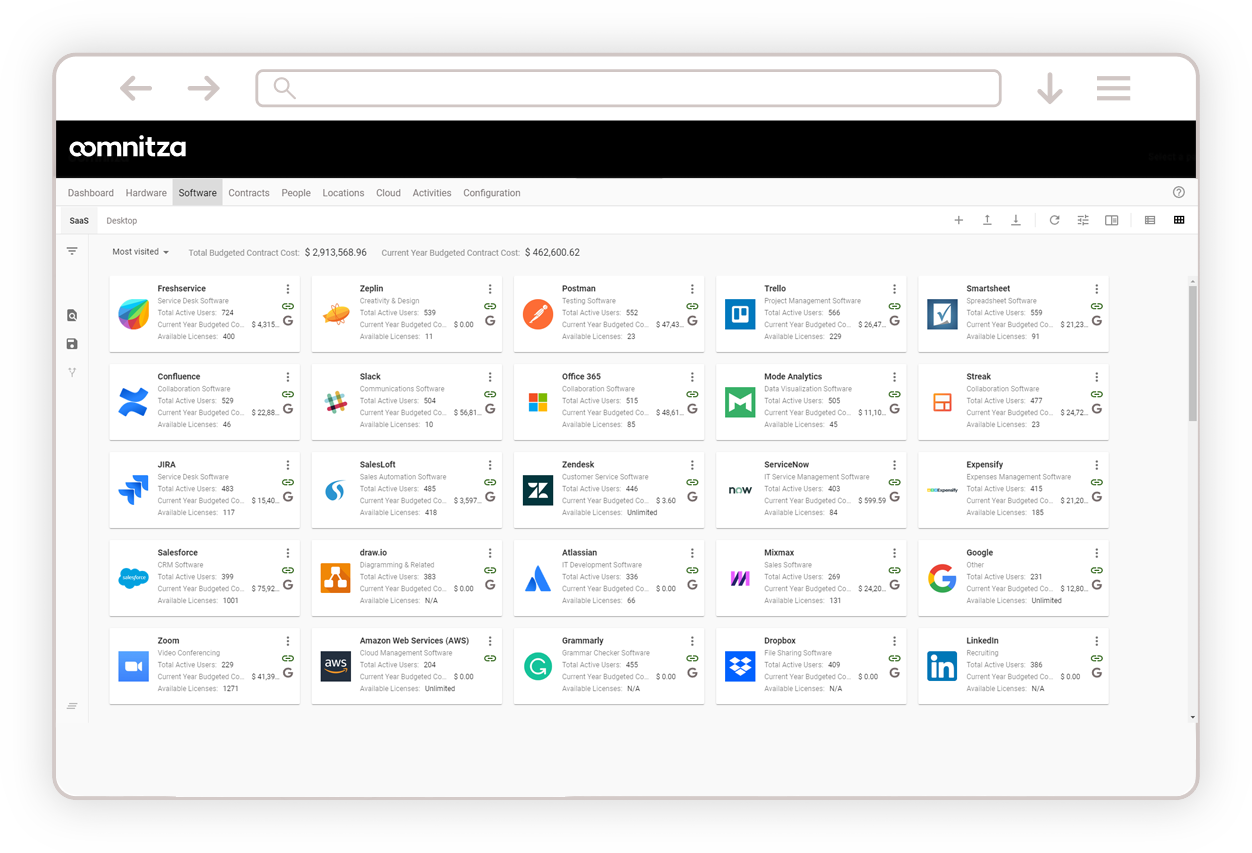Click the add new software plus icon
The image size is (1252, 853).
[x=958, y=220]
